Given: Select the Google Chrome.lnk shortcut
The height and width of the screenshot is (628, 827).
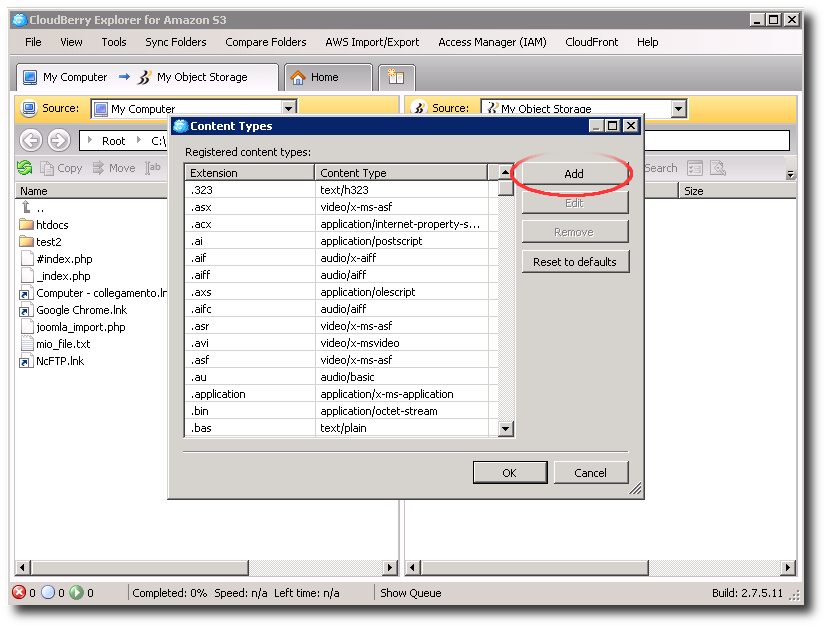Looking at the screenshot, I should click(73, 310).
